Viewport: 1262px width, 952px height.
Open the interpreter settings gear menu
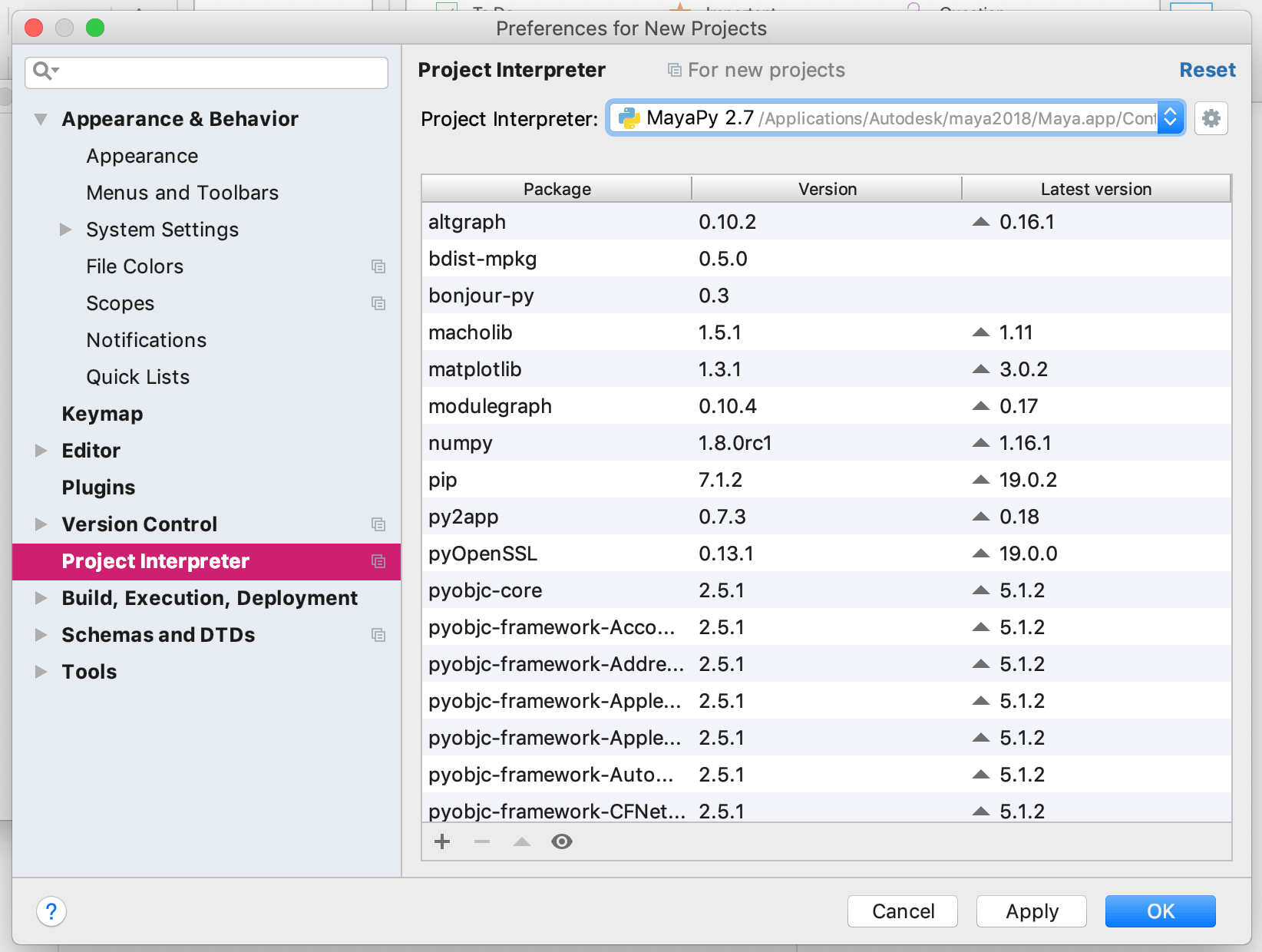pyautogui.click(x=1211, y=118)
